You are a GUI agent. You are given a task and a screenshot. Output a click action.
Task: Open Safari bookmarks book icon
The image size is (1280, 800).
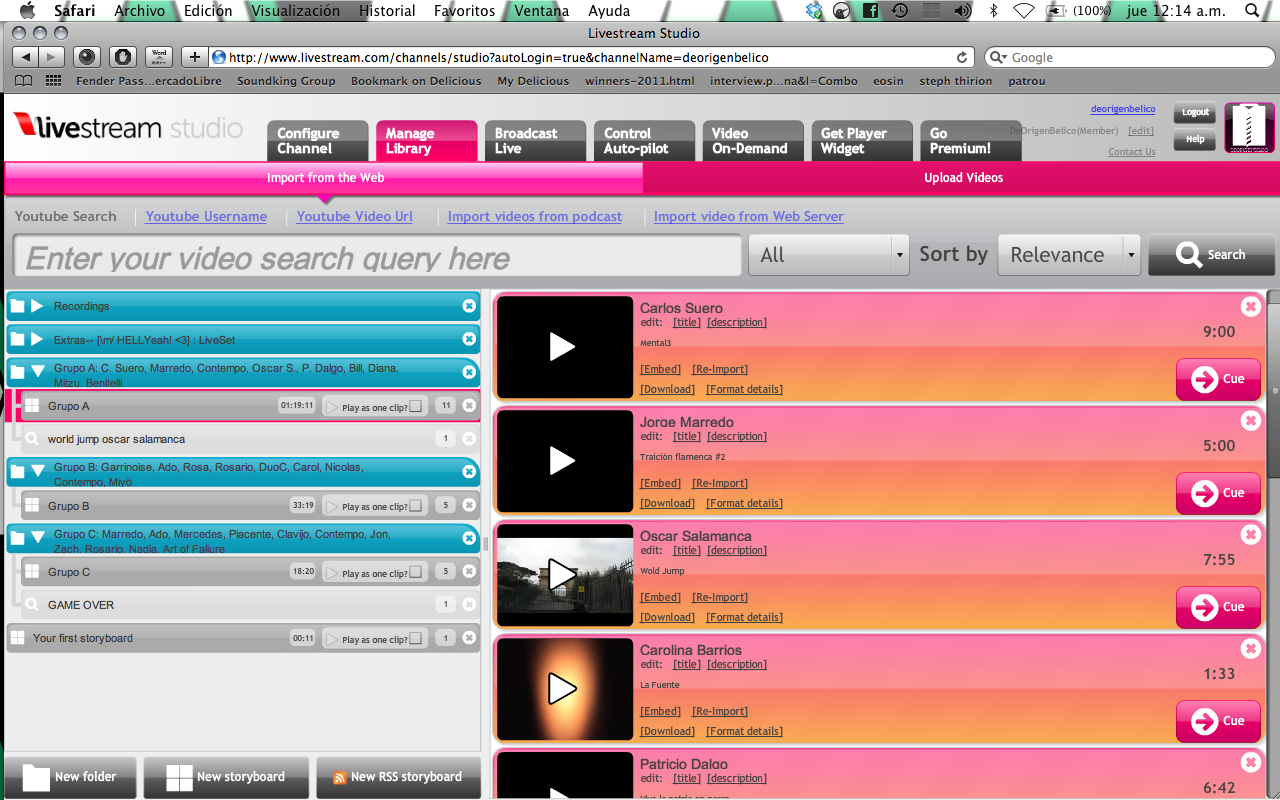tap(23, 81)
